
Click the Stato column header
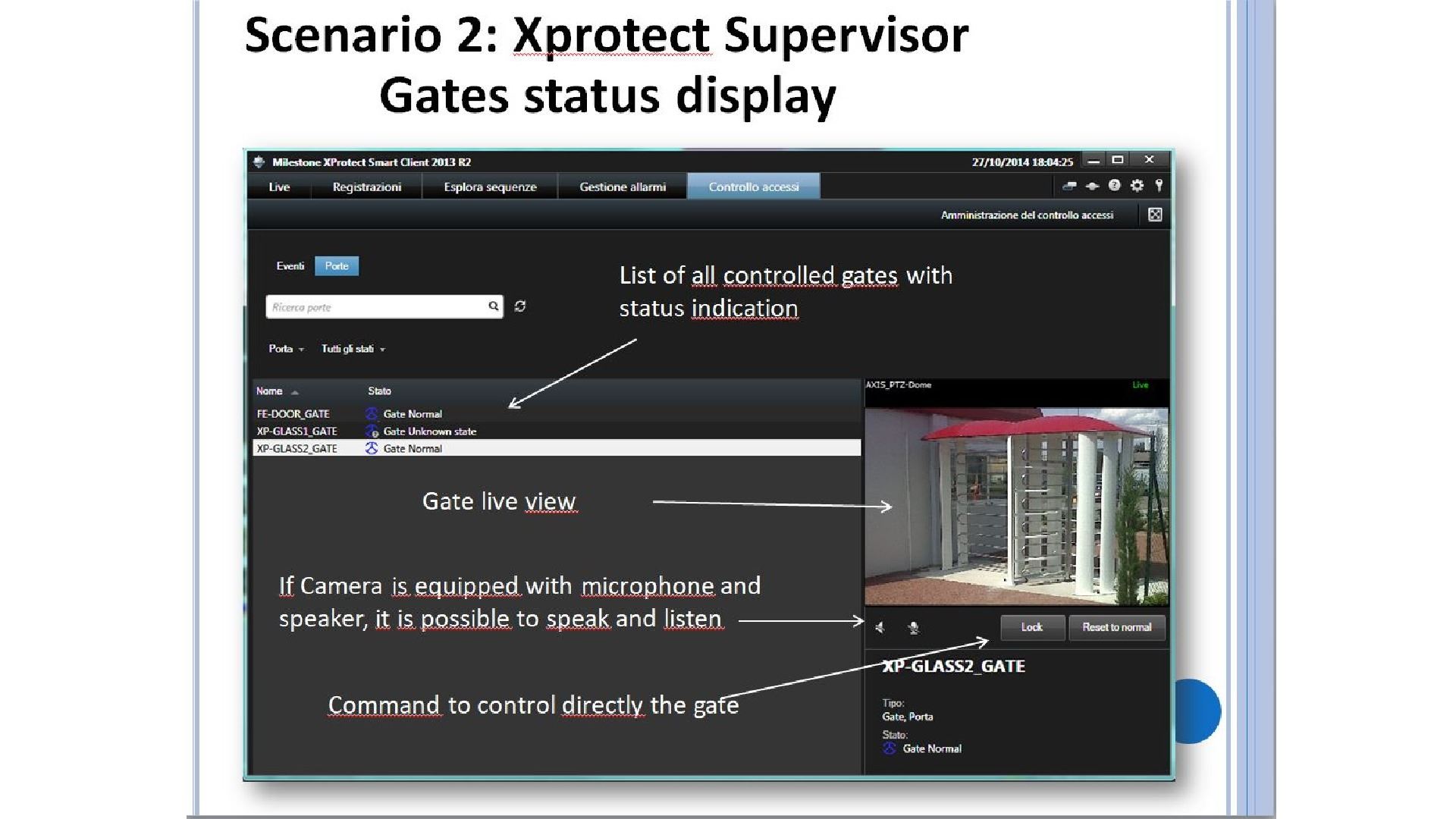pyautogui.click(x=379, y=391)
